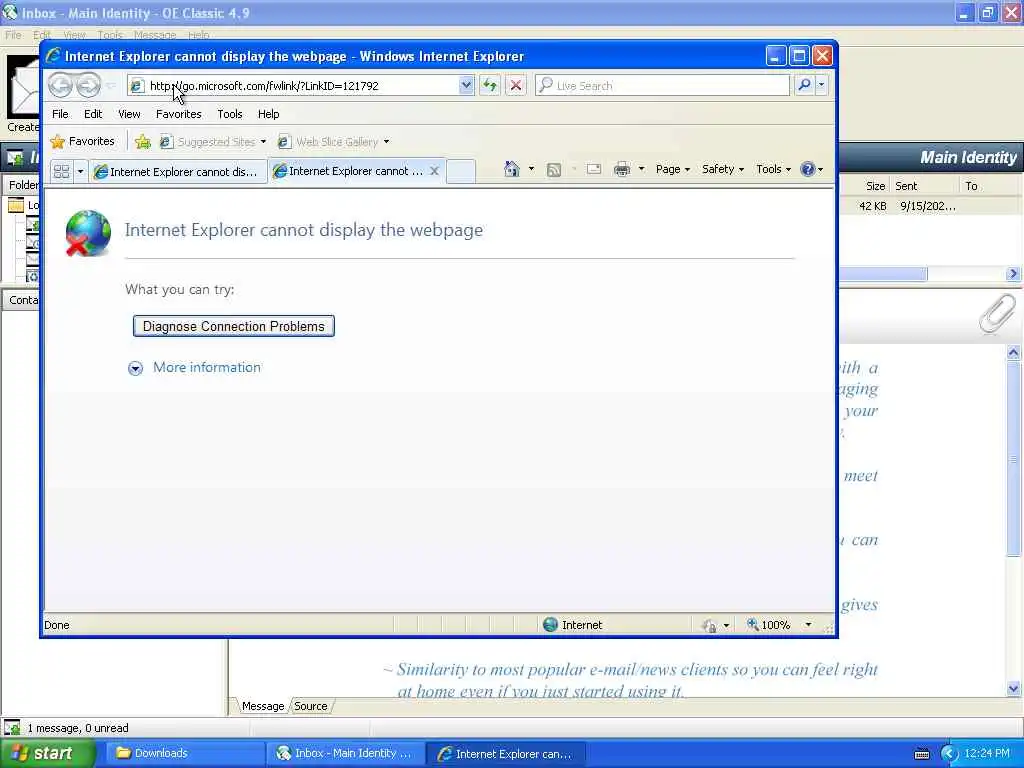
Task: Open the Help question mark icon
Action: [x=808, y=169]
